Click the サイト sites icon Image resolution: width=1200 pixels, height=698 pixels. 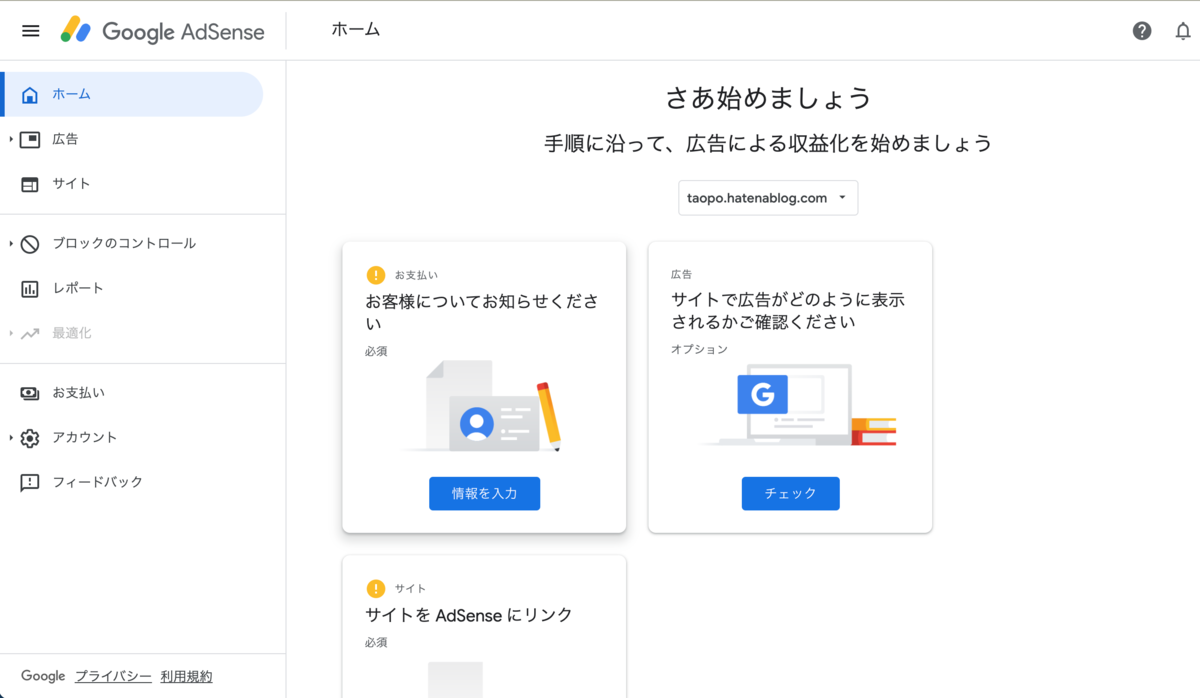coord(30,184)
